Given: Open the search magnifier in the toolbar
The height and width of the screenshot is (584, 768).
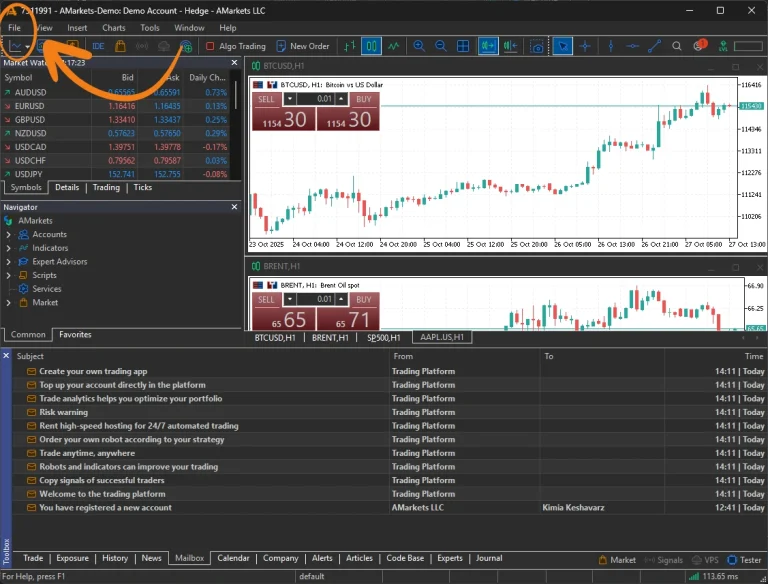Looking at the screenshot, I should [x=676, y=46].
